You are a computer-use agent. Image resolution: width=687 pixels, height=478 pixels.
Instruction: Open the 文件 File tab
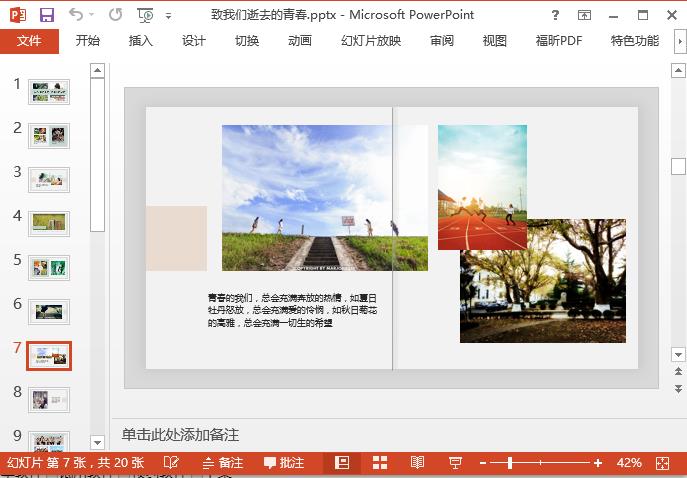tap(29, 41)
